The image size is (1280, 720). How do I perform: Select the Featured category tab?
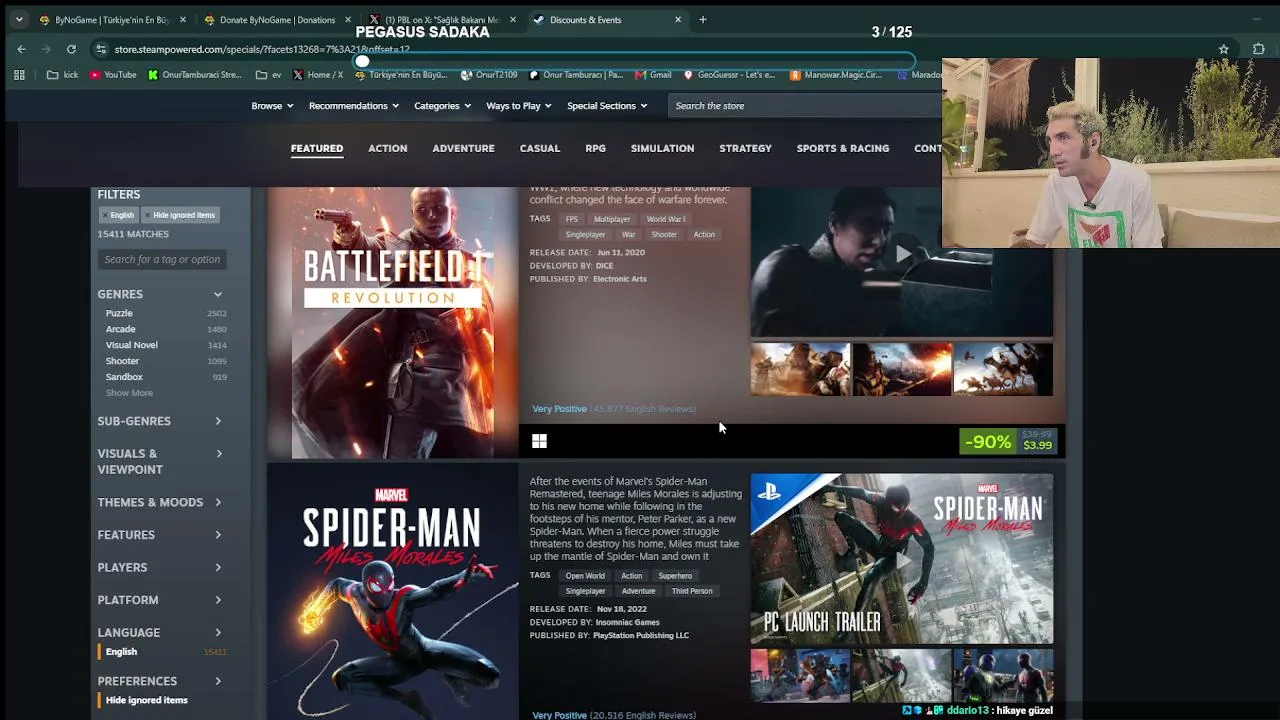[317, 148]
